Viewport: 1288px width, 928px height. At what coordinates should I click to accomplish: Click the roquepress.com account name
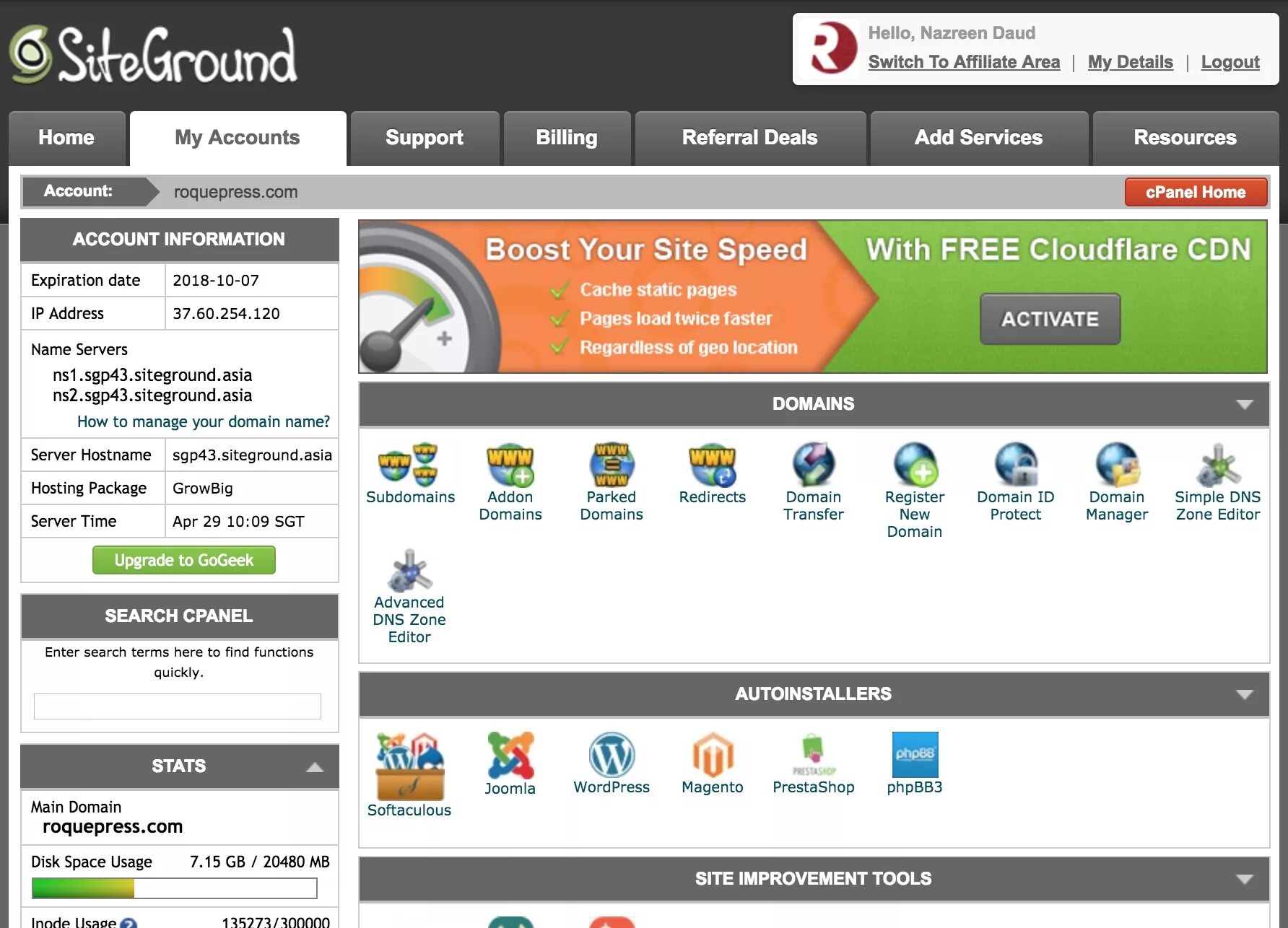coord(235,192)
